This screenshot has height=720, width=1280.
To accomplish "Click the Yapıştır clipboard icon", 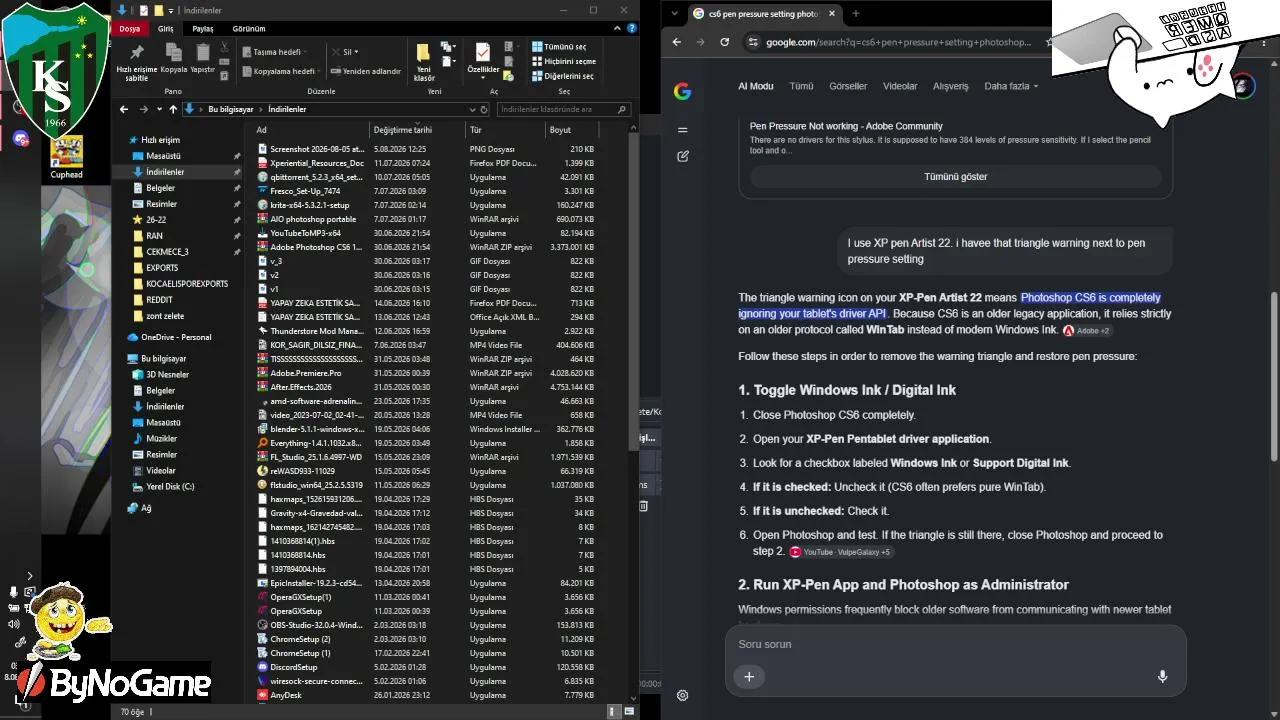I will (x=203, y=52).
